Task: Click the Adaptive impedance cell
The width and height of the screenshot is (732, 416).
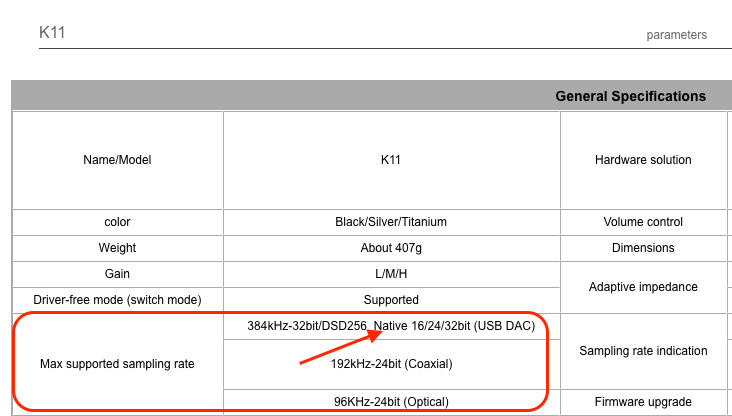Action: coord(643,287)
